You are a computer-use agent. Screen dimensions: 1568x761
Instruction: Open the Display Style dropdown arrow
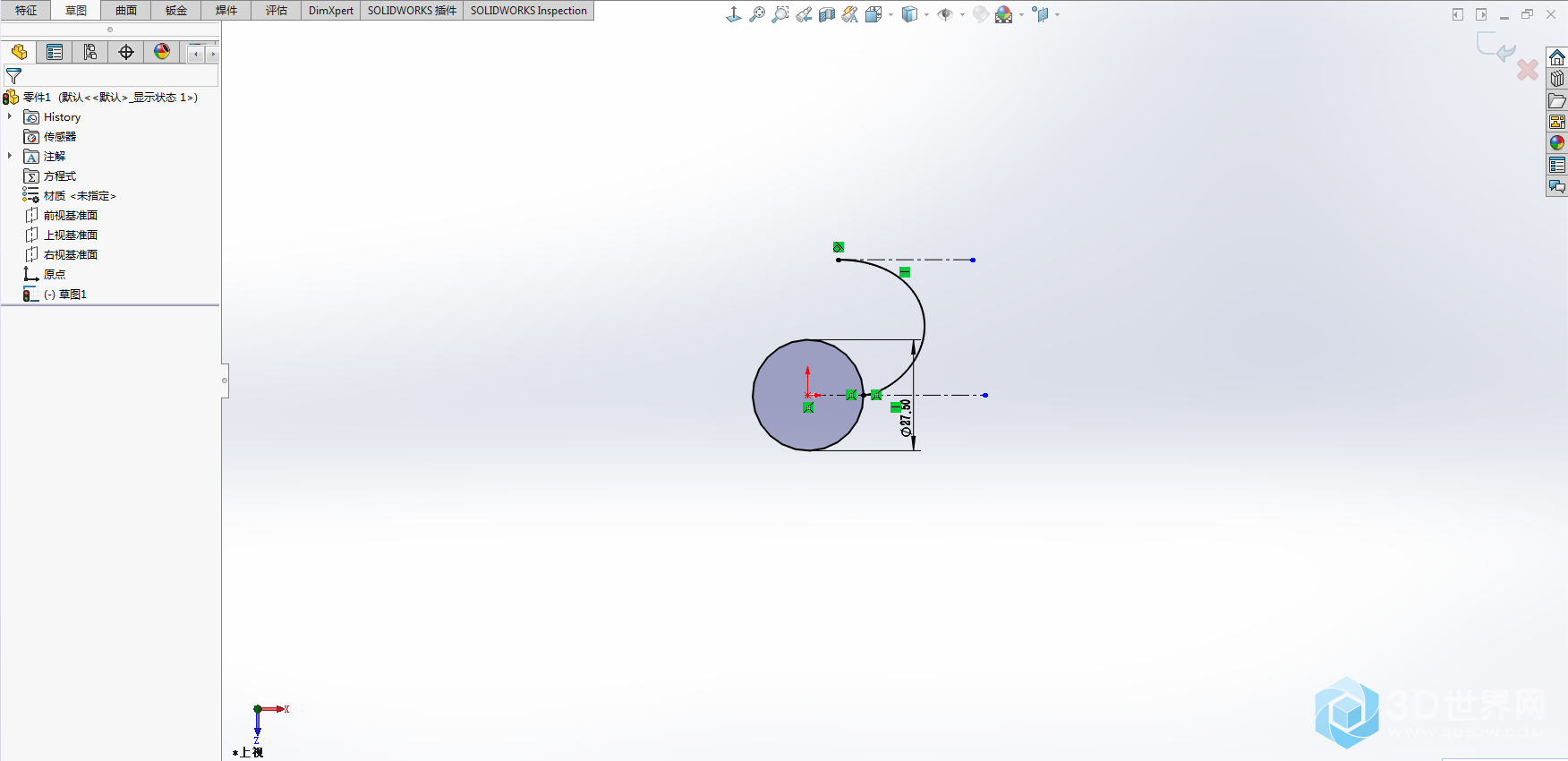click(926, 14)
